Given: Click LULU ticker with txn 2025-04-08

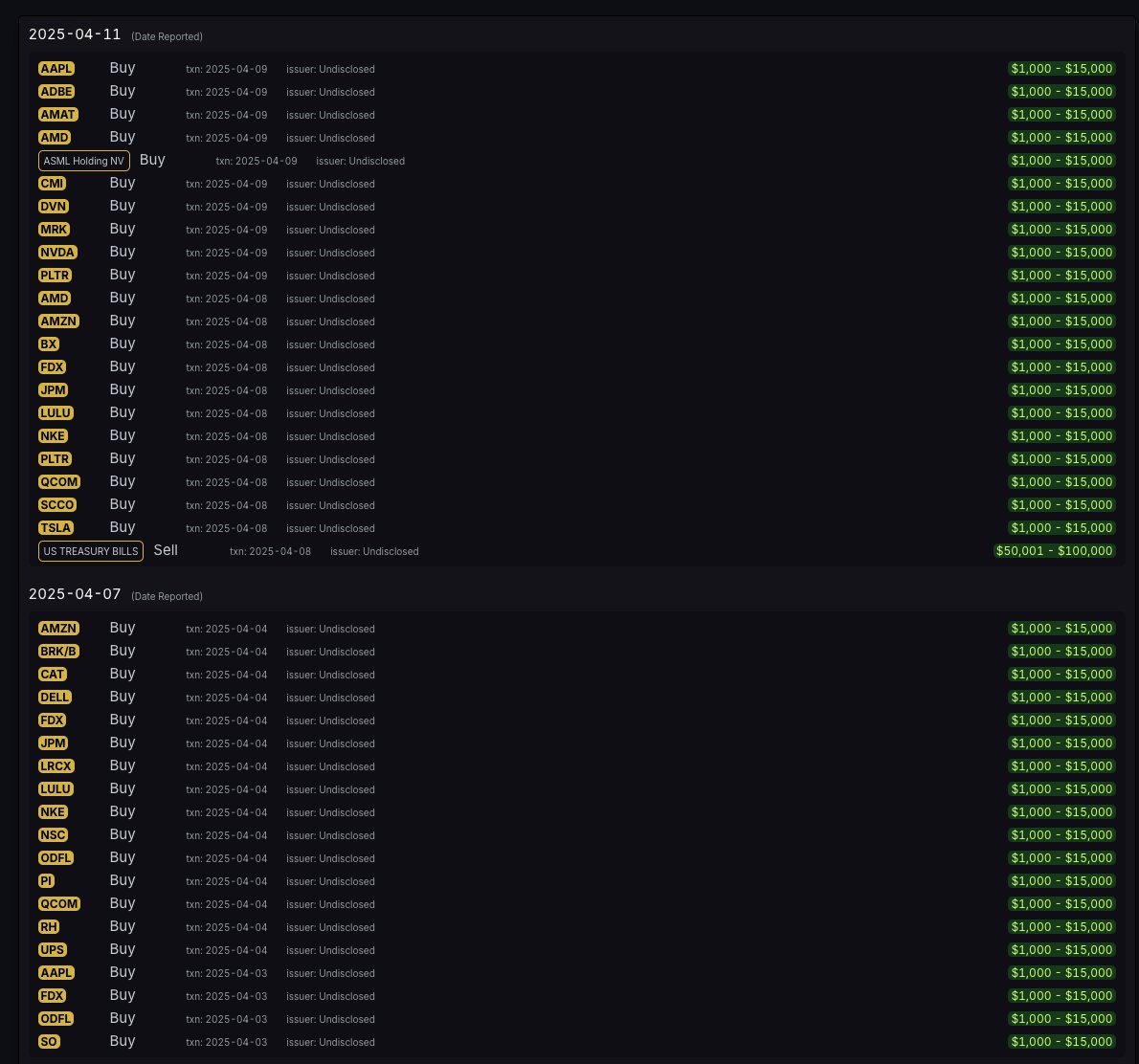Looking at the screenshot, I should tap(56, 413).
